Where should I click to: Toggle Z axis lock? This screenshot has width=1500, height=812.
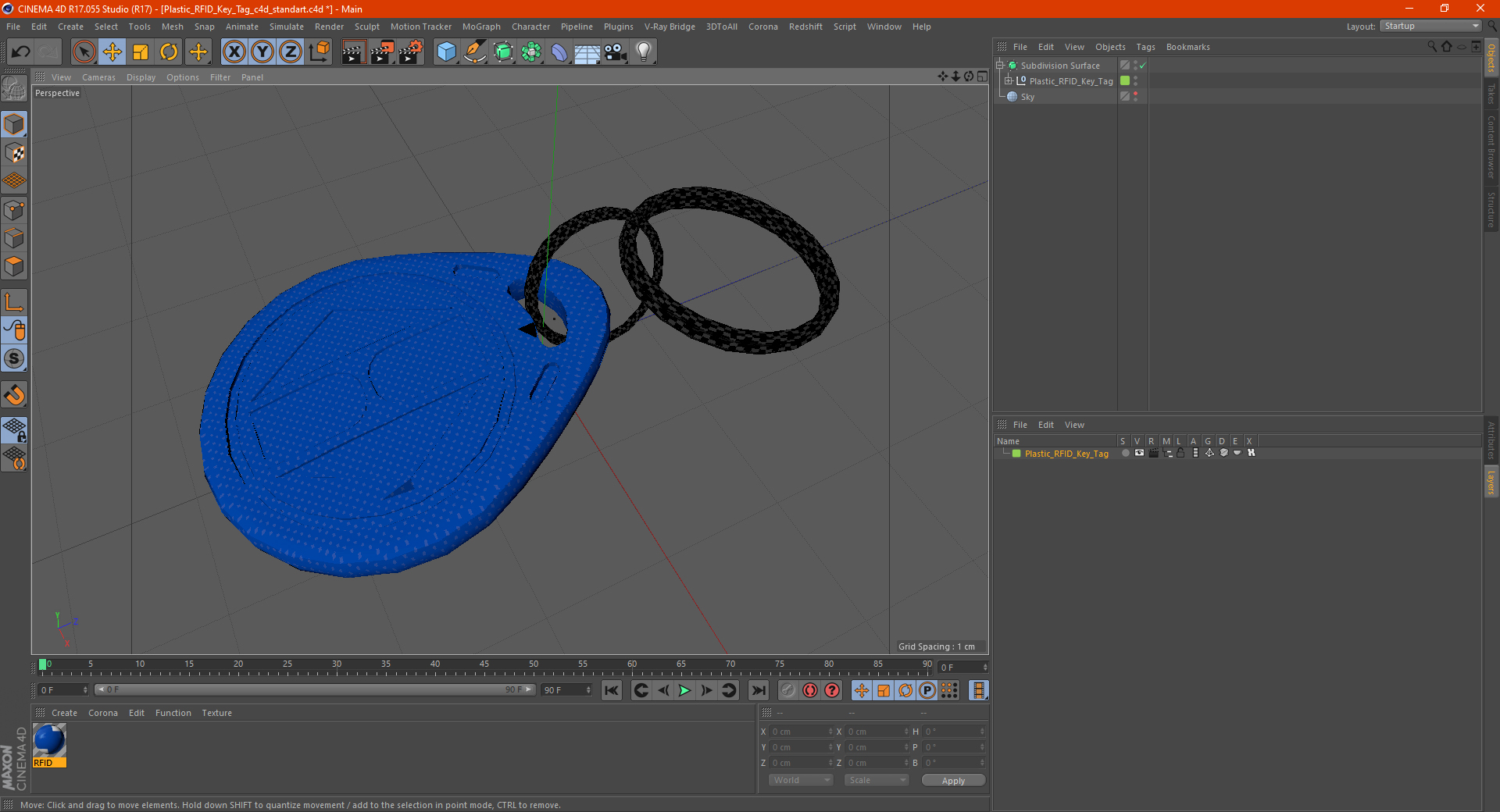[x=291, y=52]
